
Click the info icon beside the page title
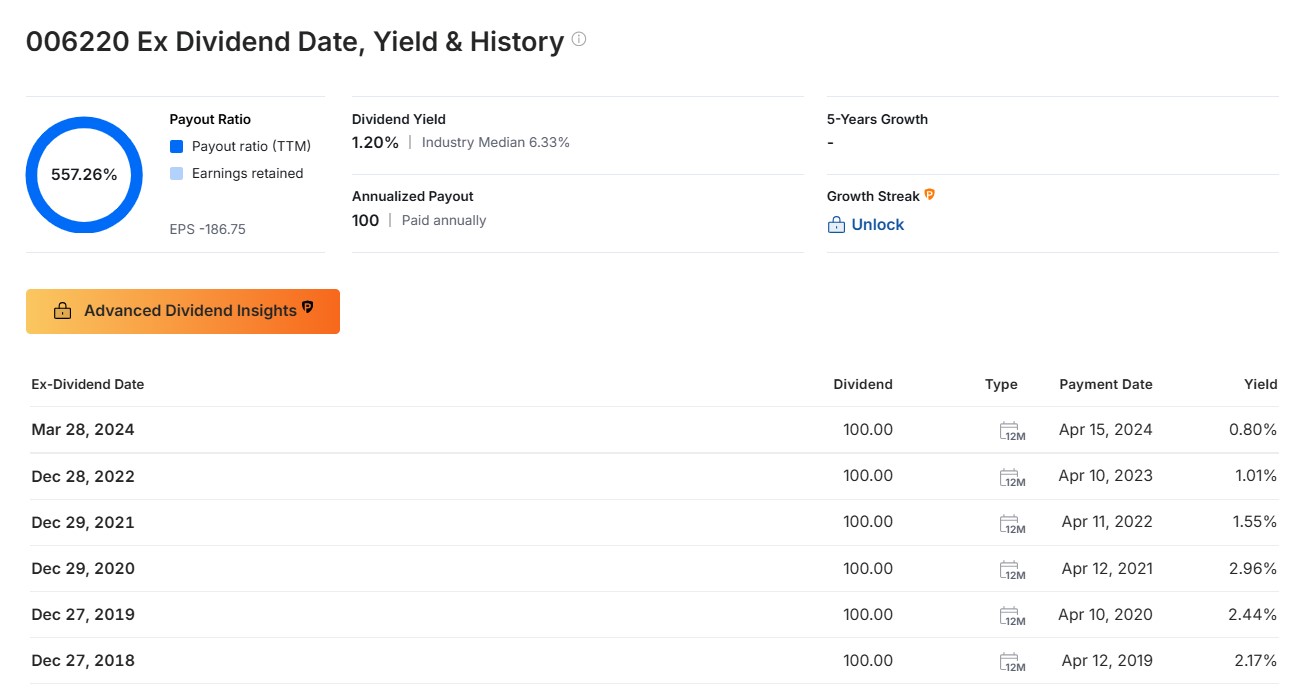click(579, 41)
